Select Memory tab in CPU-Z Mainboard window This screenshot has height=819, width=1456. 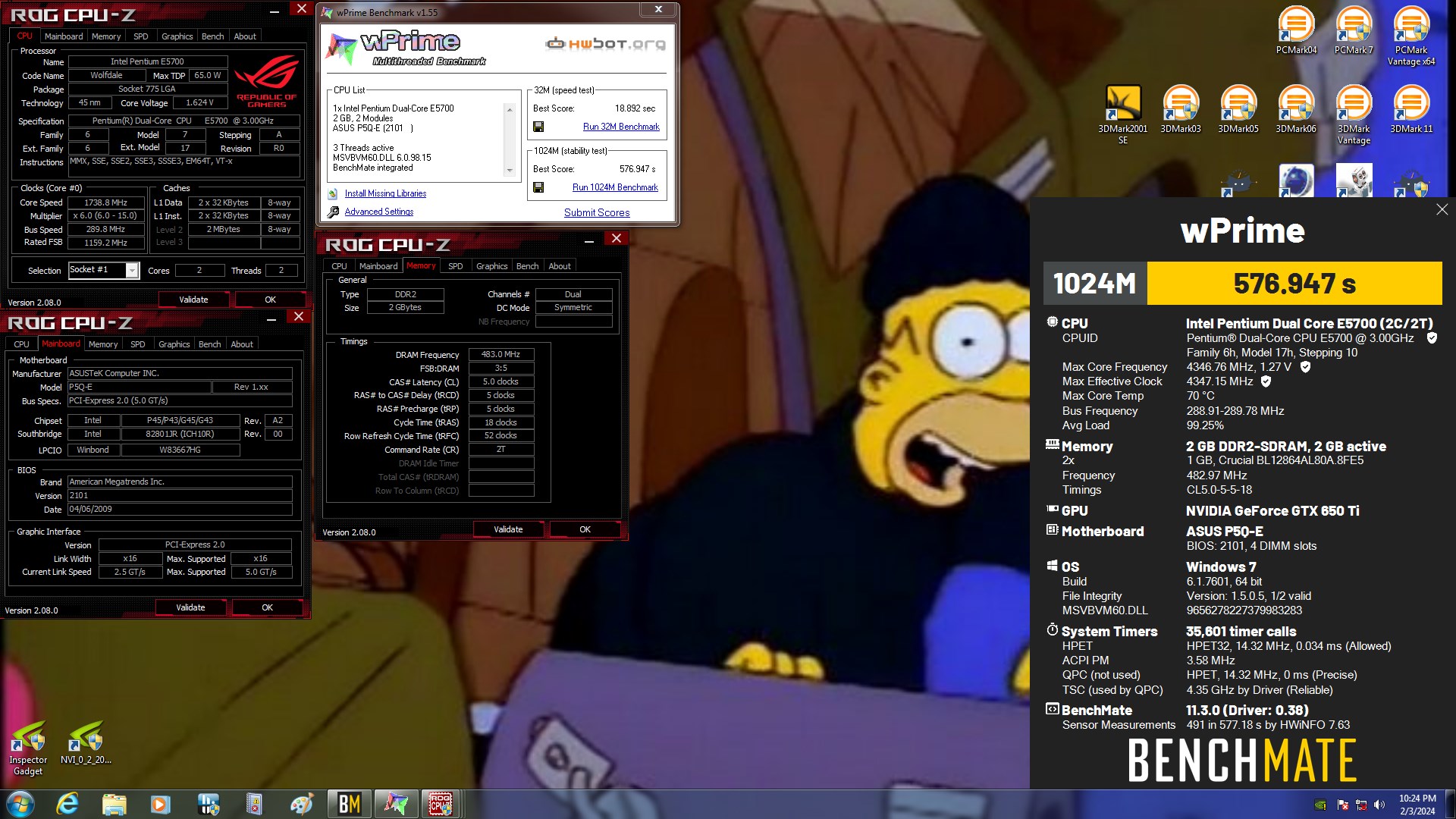(x=103, y=344)
